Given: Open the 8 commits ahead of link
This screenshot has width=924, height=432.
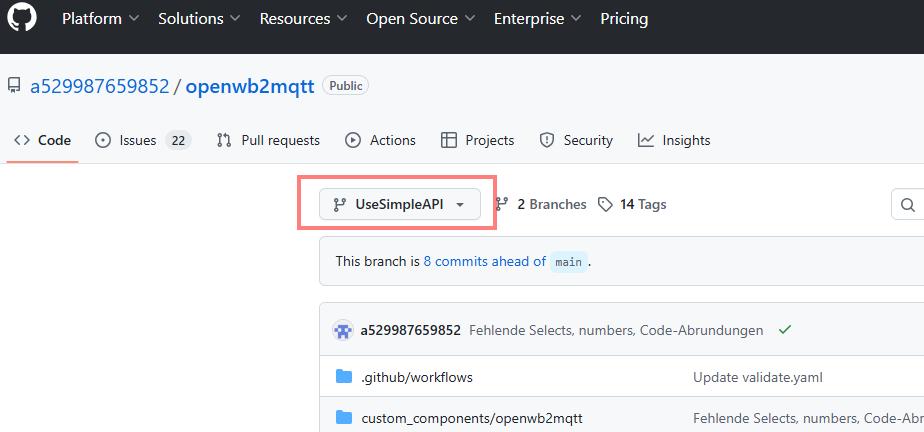Looking at the screenshot, I should (x=484, y=261).
